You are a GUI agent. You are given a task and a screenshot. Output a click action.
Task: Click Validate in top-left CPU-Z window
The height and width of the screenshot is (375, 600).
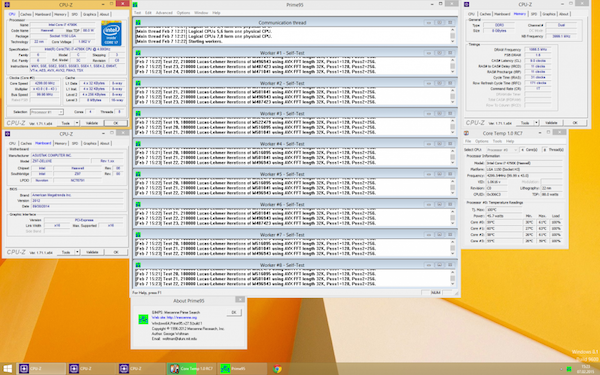pos(92,123)
